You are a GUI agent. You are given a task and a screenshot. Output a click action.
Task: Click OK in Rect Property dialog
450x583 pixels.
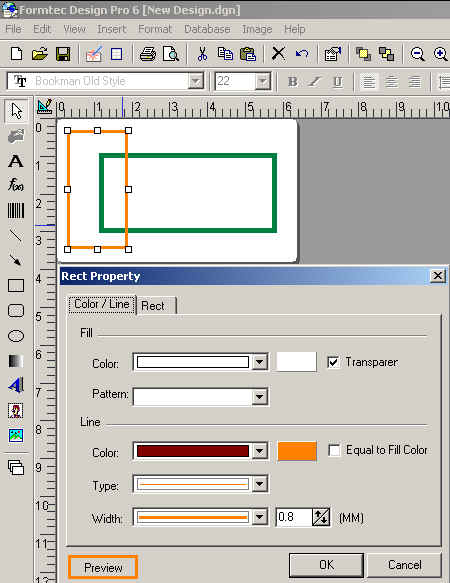326,565
